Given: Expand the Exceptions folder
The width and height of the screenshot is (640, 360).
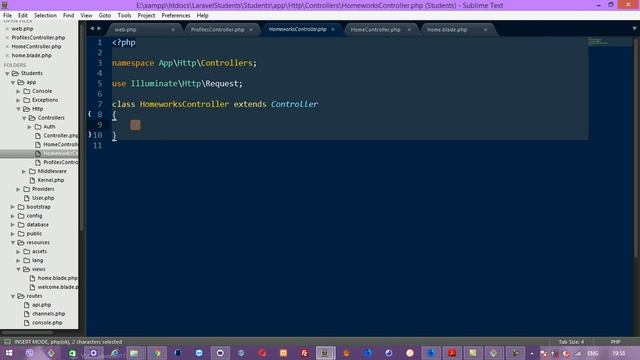Looking at the screenshot, I should point(18,100).
